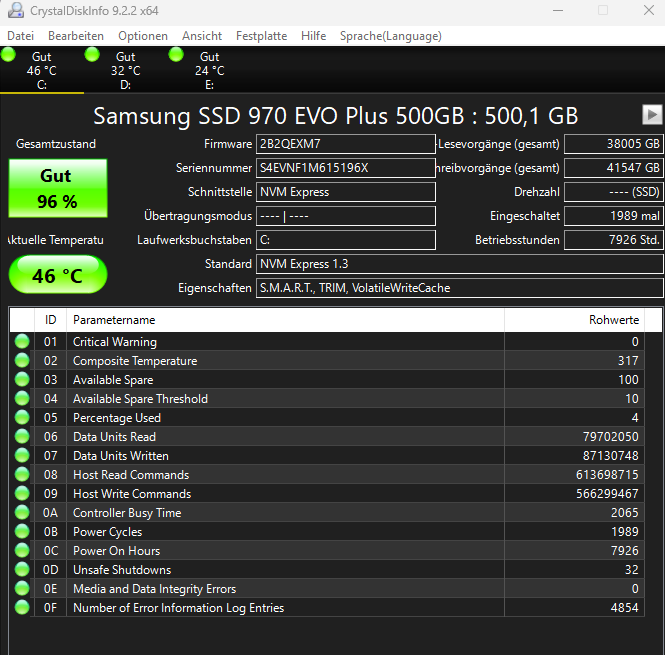Click the Rohwerte column header
665x655 pixels.
pos(574,320)
